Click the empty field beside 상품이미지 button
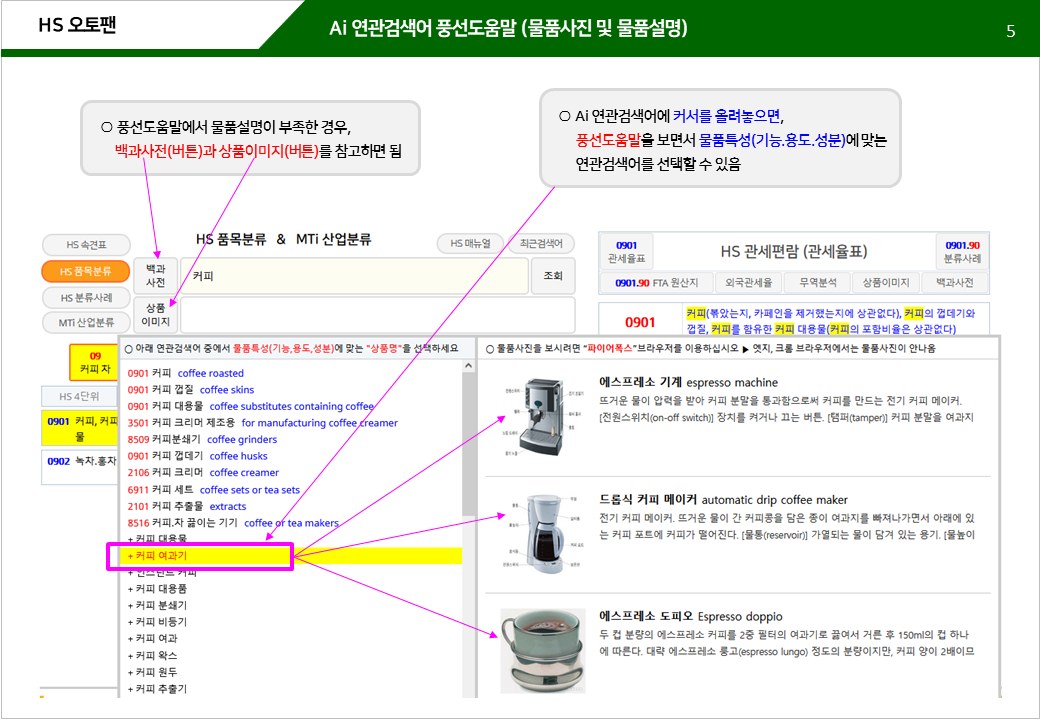The height and width of the screenshot is (720, 1040). (x=377, y=315)
